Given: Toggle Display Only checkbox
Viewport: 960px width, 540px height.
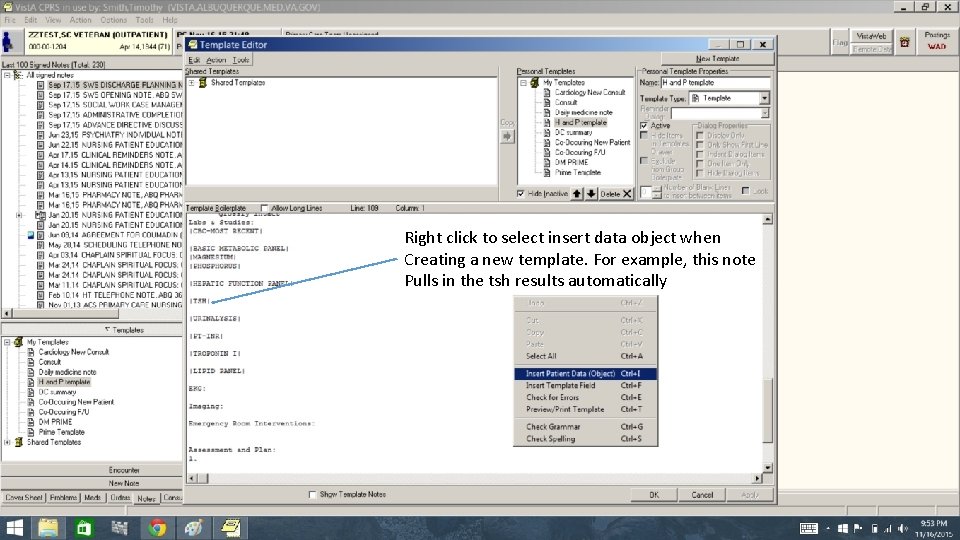Looking at the screenshot, I should (700, 135).
